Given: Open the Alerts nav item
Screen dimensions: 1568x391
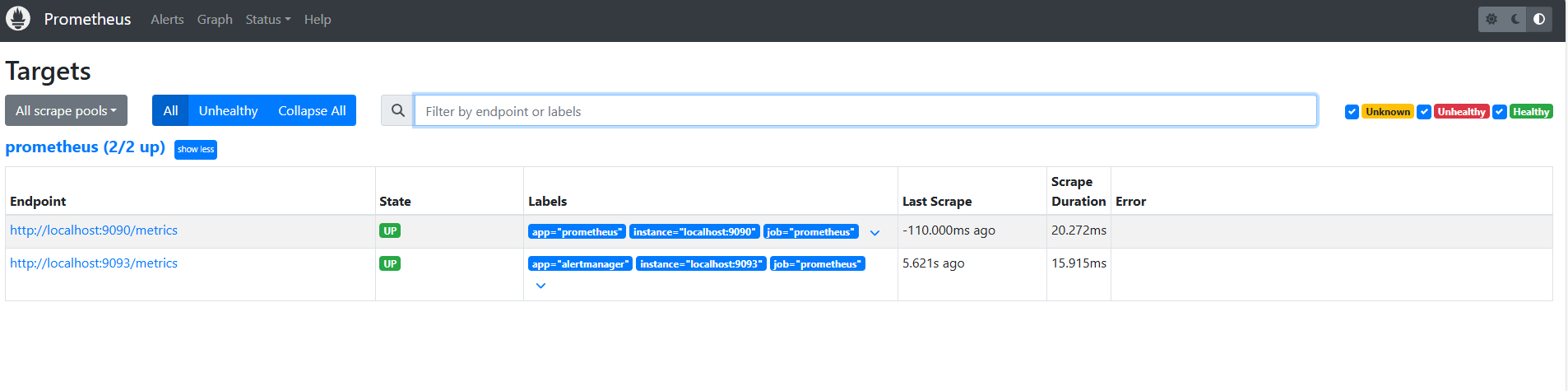Looking at the screenshot, I should (x=167, y=19).
